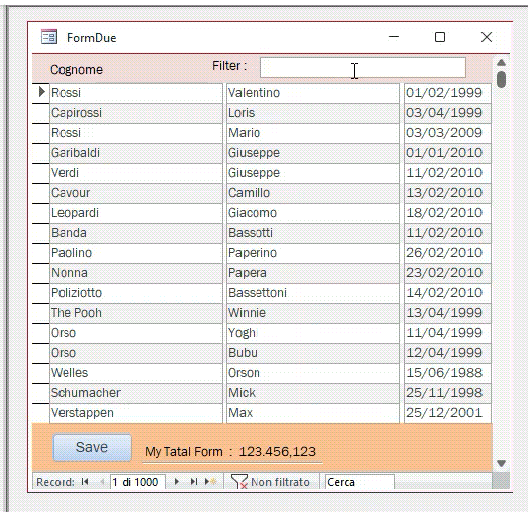The height and width of the screenshot is (512, 528).
Task: Jump to last record icon
Action: [x=194, y=482]
